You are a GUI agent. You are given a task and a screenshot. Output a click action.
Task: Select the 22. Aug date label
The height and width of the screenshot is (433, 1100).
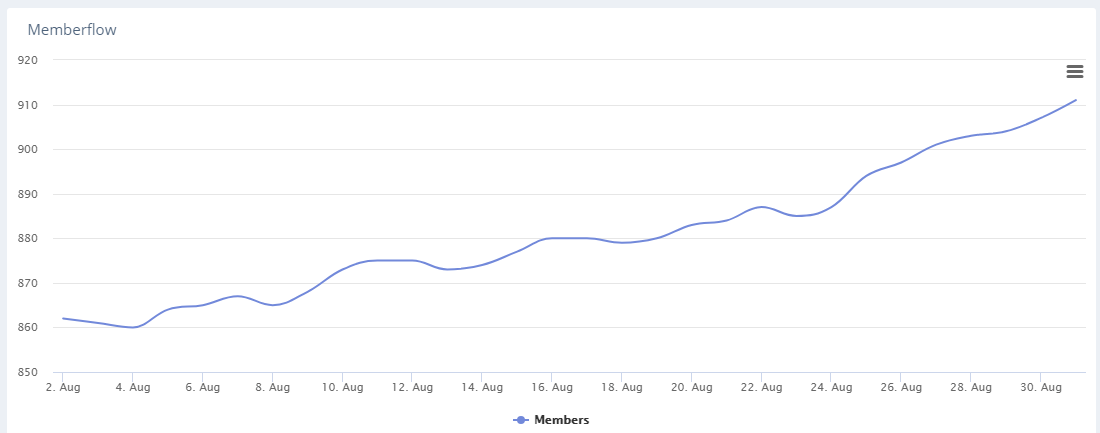[761, 386]
